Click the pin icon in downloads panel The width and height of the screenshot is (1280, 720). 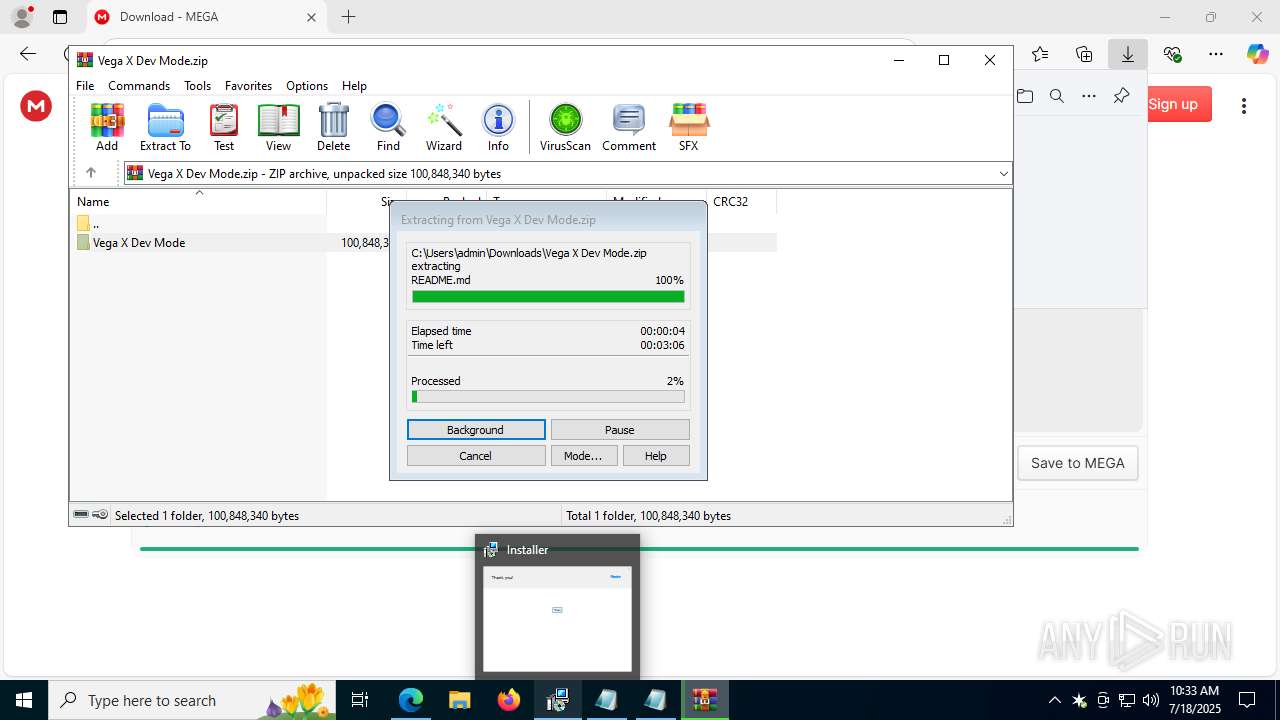click(1121, 96)
